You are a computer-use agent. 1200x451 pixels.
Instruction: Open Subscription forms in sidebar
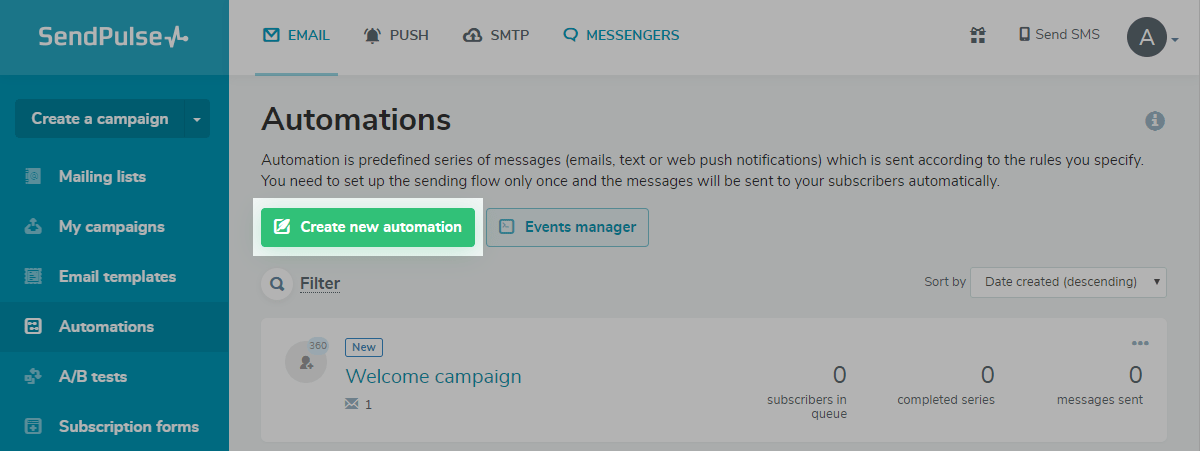[128, 427]
